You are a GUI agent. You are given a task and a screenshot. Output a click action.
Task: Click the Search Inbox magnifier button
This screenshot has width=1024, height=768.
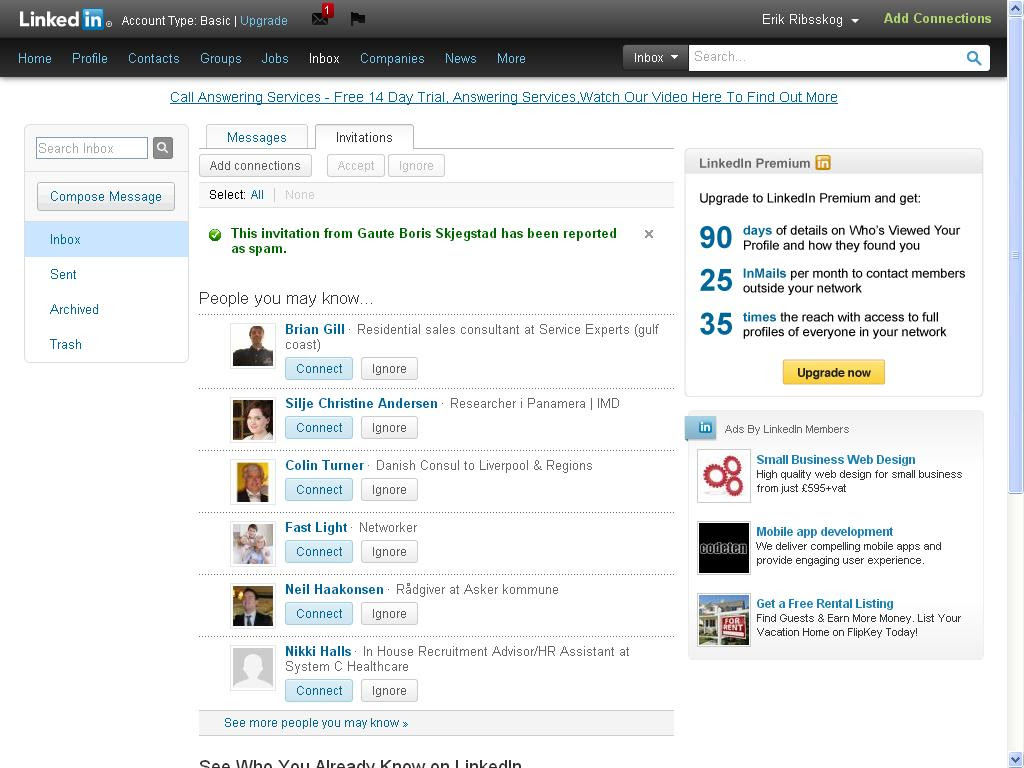coord(163,148)
